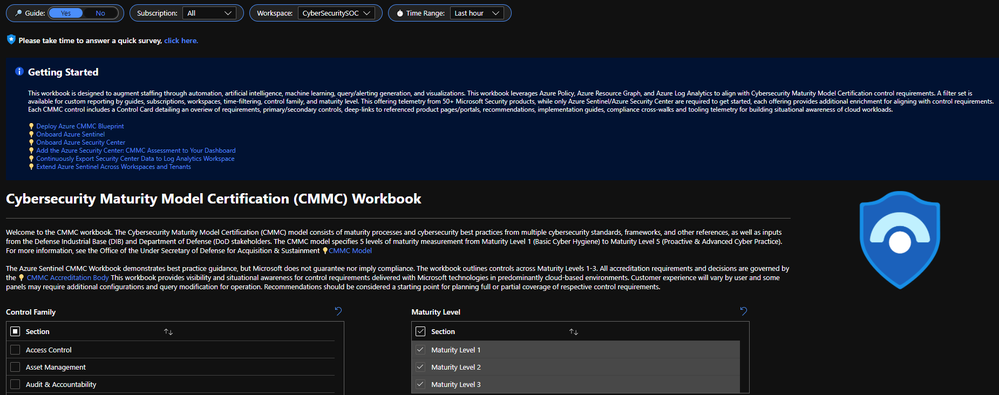
Task: Click the 'Asset Management' row text
Action: (56, 367)
